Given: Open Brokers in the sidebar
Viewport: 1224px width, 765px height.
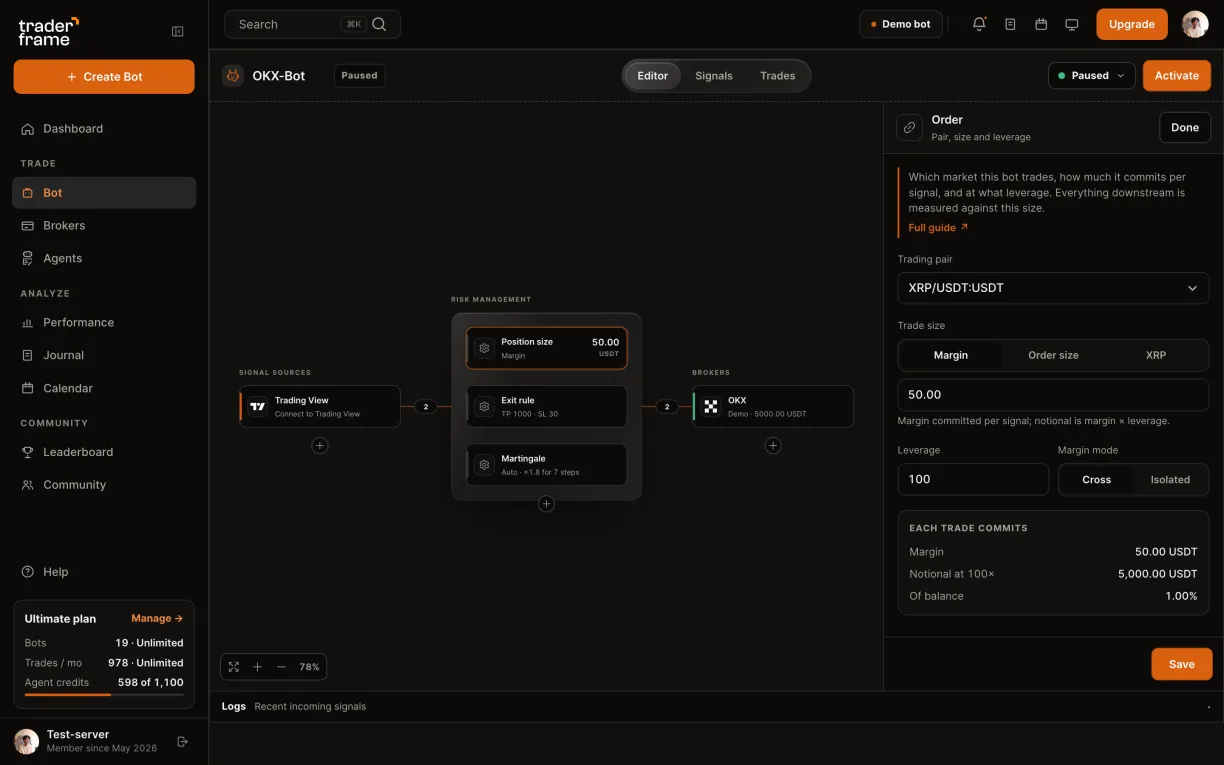Looking at the screenshot, I should point(104,226).
